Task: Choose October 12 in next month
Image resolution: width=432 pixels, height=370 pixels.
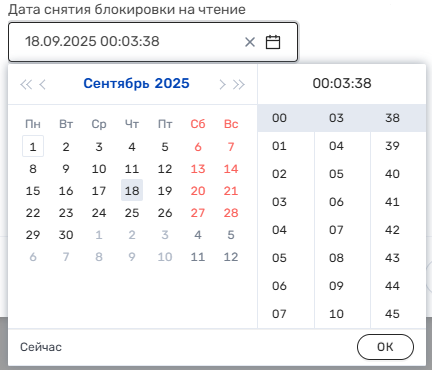Action: pos(231,256)
